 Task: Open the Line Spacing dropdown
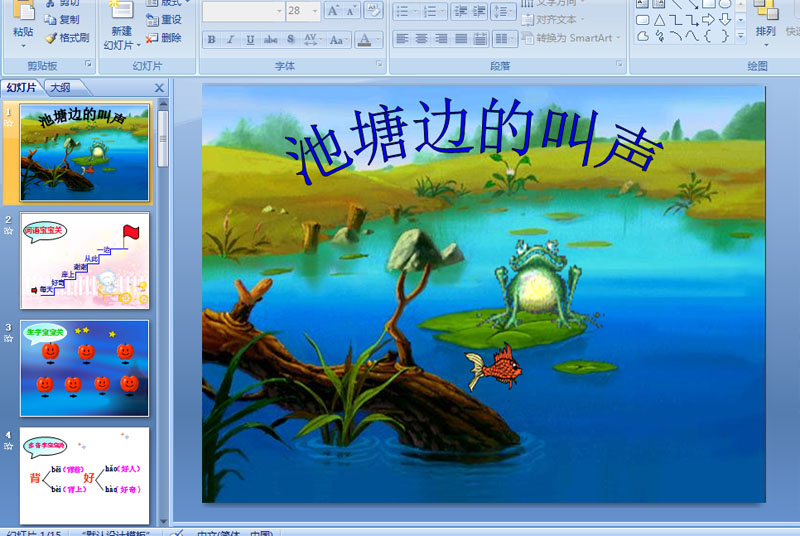[x=503, y=12]
